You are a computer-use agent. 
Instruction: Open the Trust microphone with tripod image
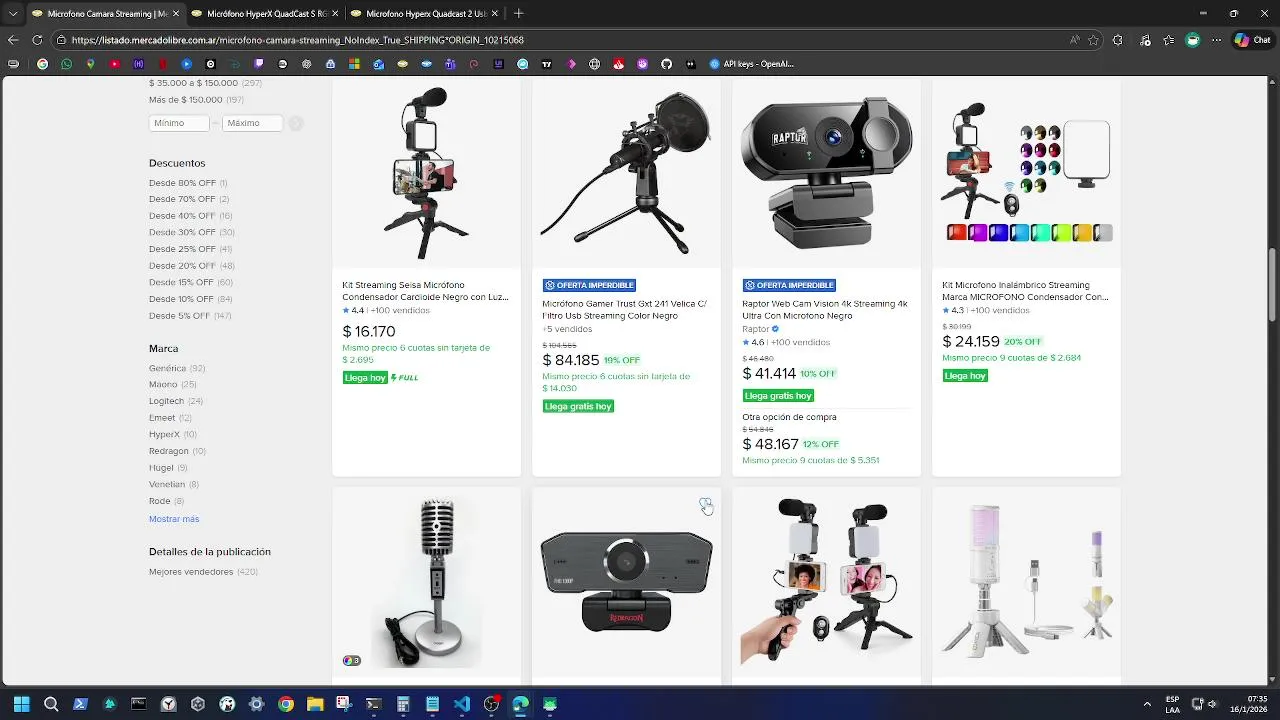(626, 172)
